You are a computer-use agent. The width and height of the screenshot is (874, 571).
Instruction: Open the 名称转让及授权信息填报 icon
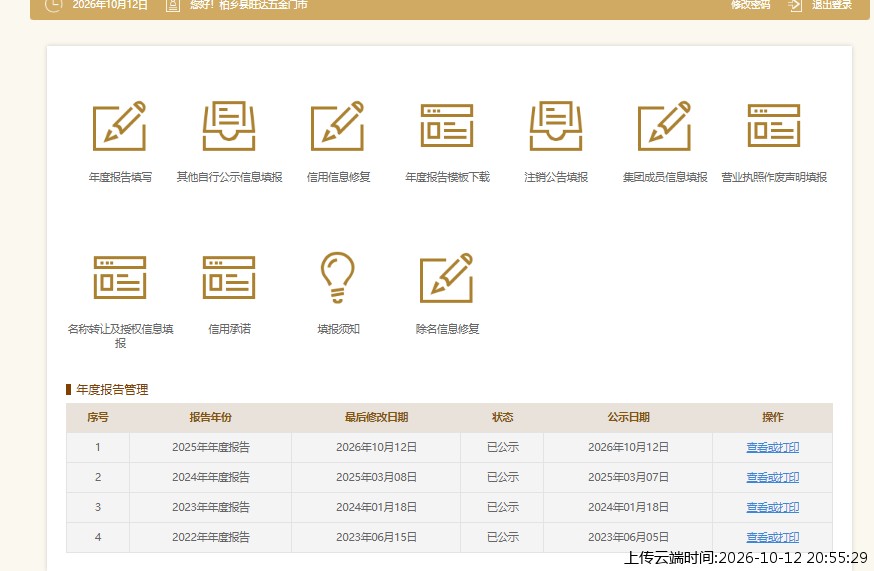120,278
